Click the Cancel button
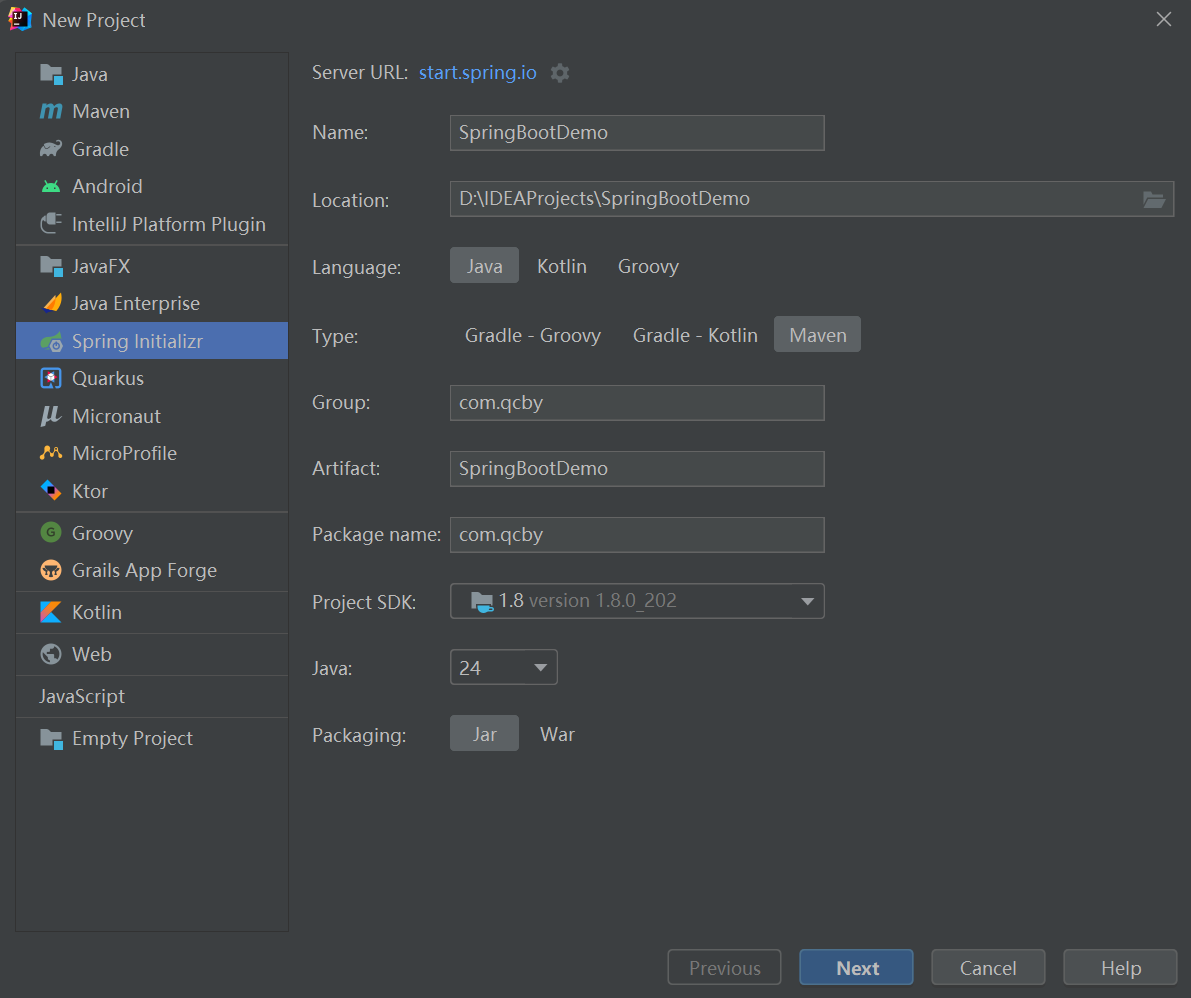 coord(987,967)
